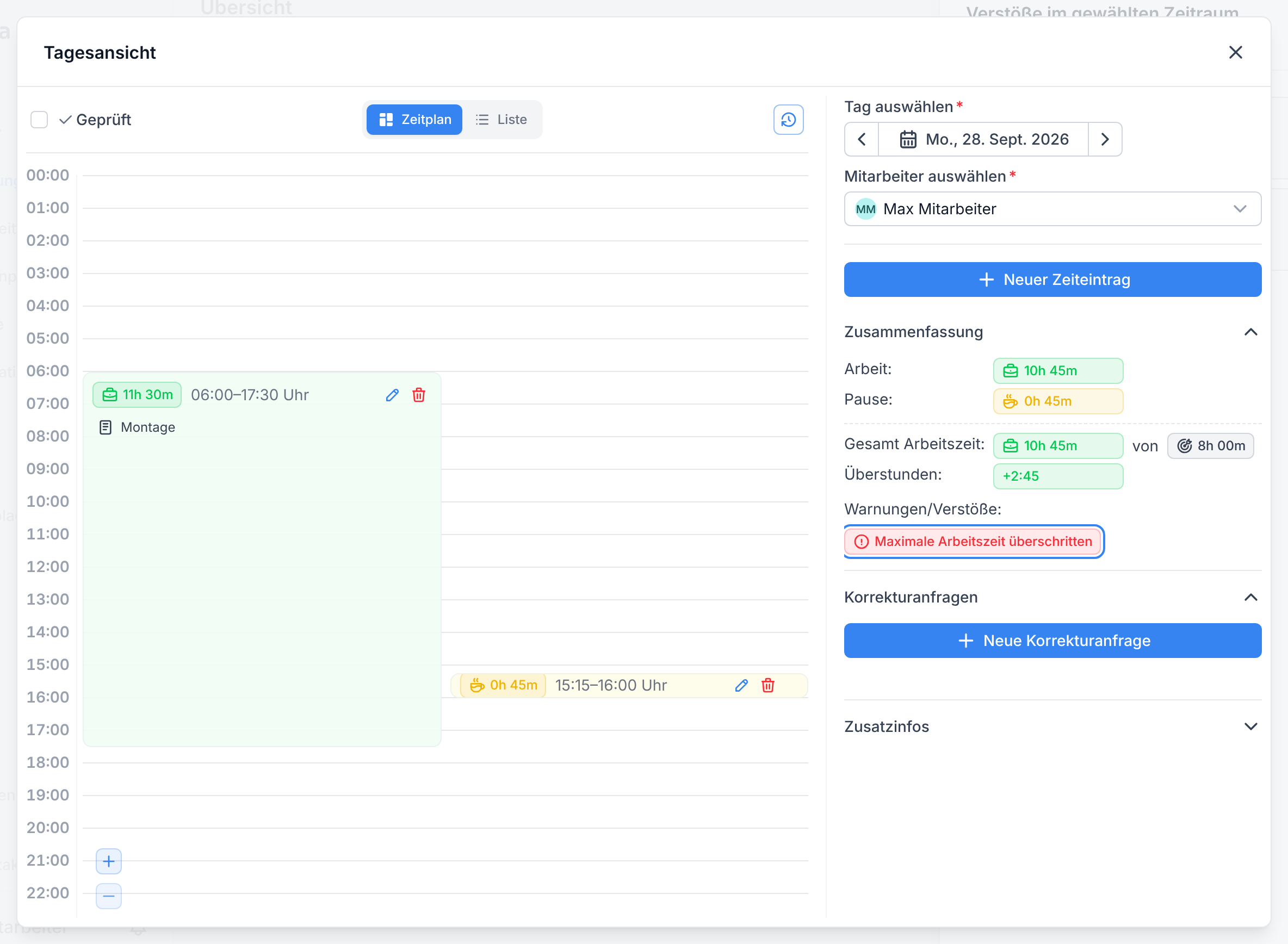This screenshot has height=944, width=1288.
Task: Open date picker Mo., 28. Sept. 2026
Action: point(983,139)
